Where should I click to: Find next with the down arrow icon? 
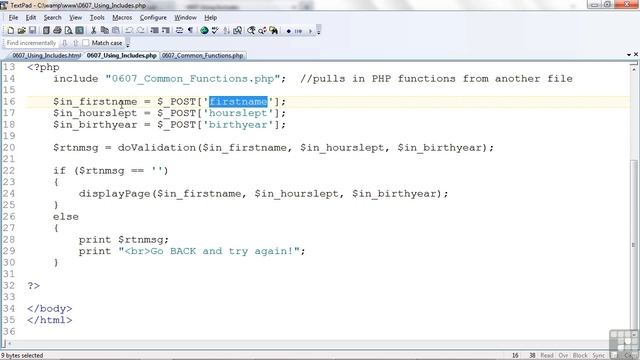(x=64, y=43)
